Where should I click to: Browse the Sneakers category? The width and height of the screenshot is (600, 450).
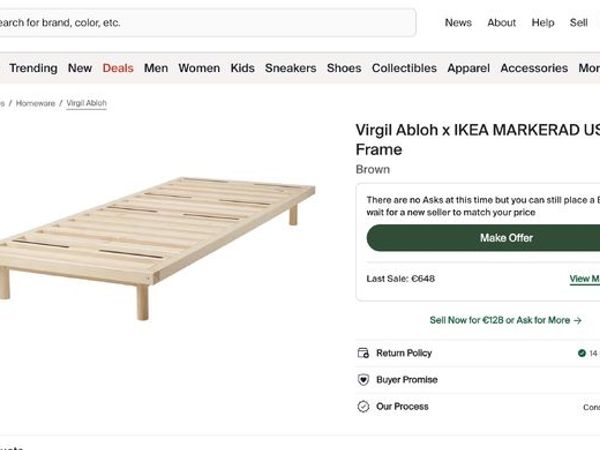click(x=290, y=68)
